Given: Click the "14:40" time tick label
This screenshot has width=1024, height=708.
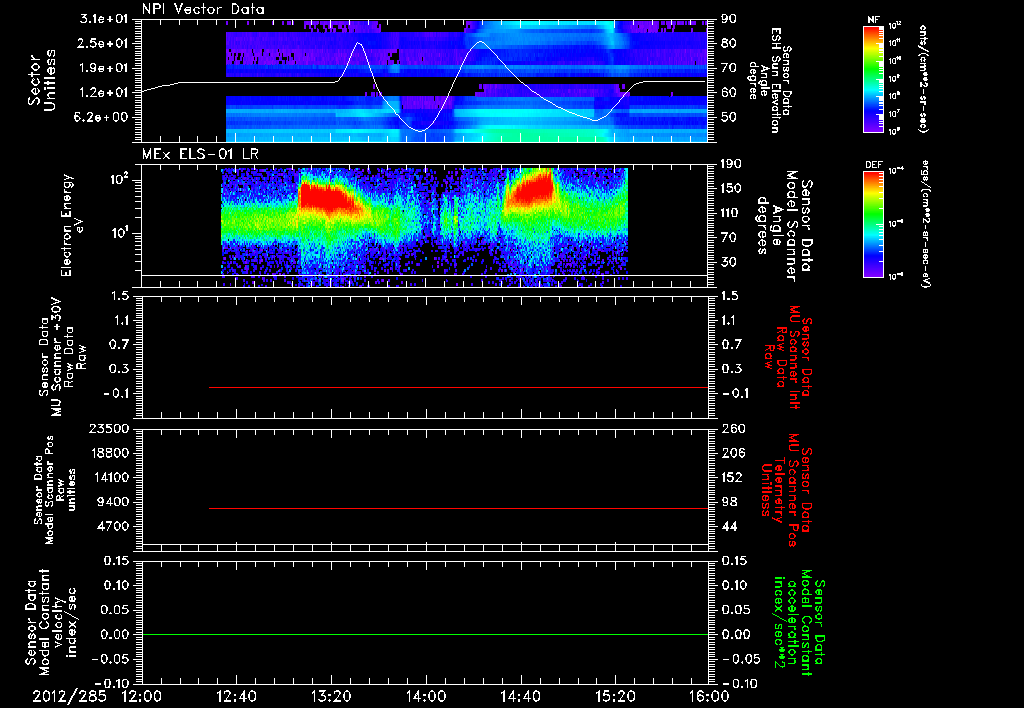Looking at the screenshot, I should point(520,696).
